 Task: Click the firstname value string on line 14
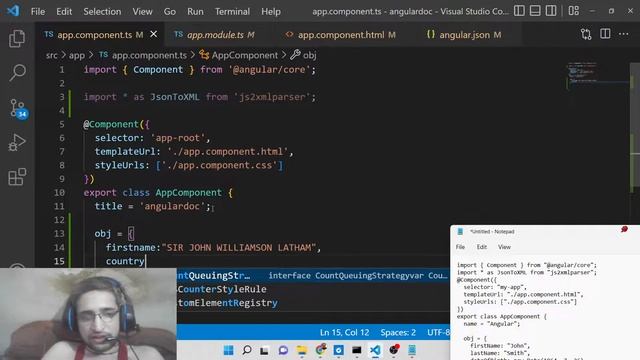pos(239,247)
